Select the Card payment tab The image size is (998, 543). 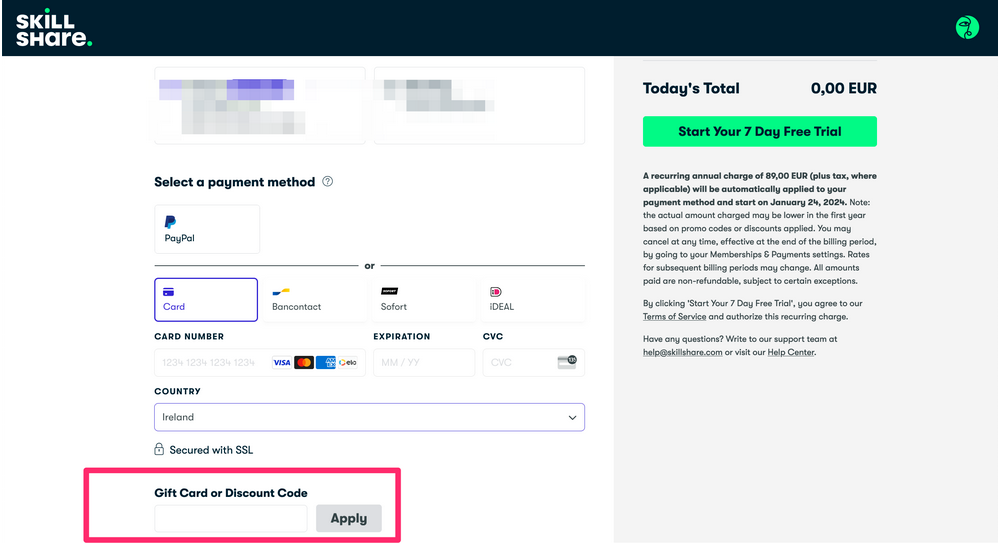[206, 299]
